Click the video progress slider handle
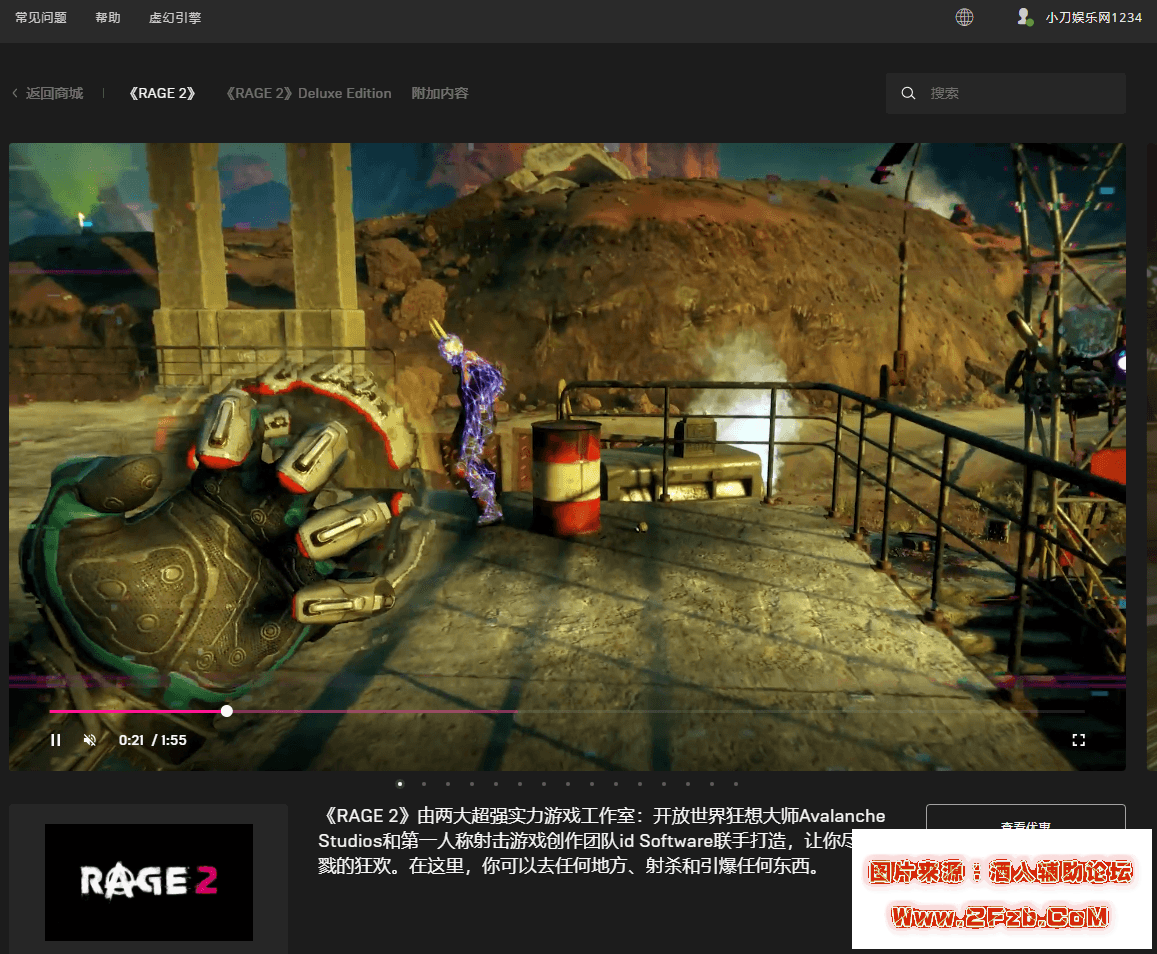 [x=227, y=711]
